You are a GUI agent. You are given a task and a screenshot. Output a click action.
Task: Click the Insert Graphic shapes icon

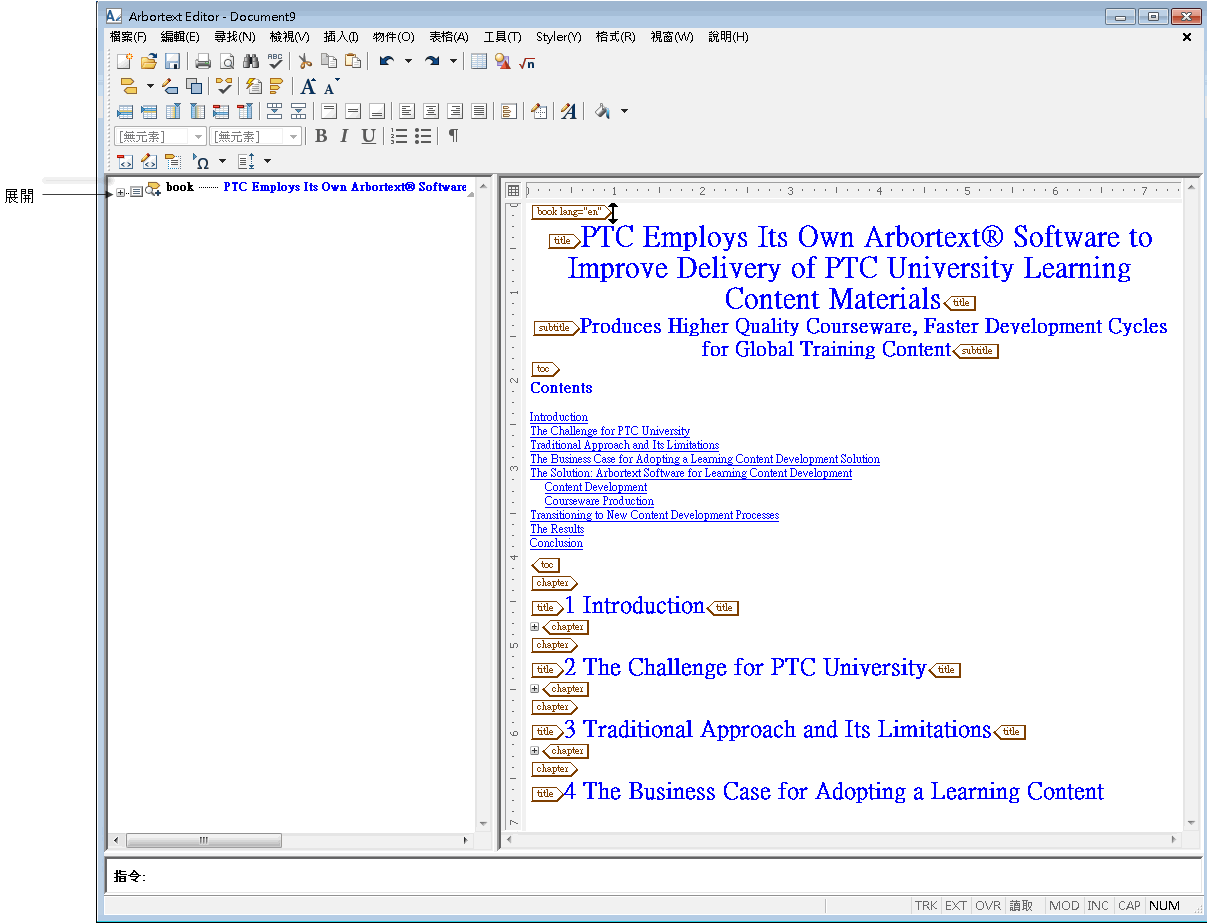click(503, 61)
